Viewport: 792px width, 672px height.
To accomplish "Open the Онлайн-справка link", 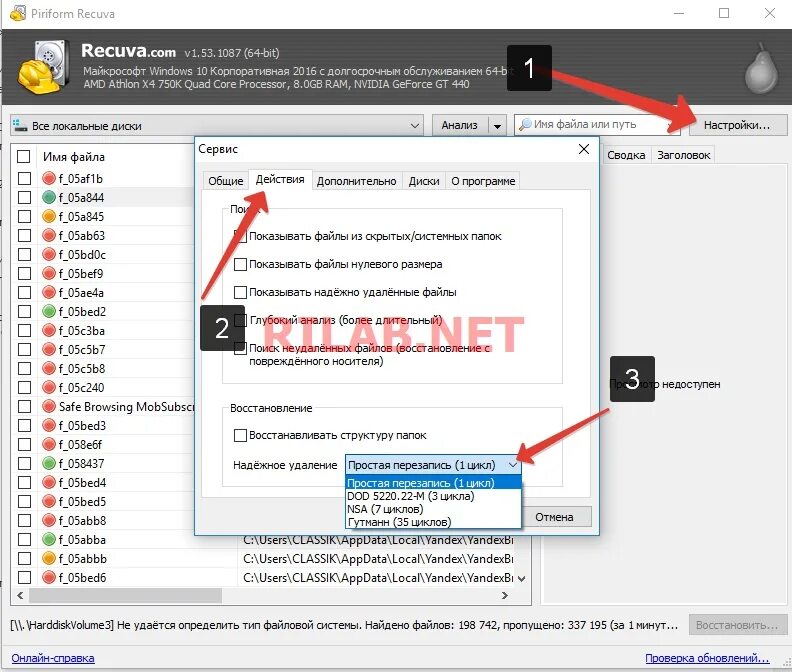I will click(x=53, y=658).
